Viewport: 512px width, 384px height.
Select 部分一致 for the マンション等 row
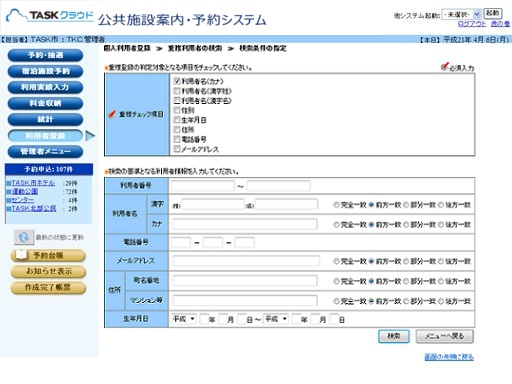[x=406, y=301]
